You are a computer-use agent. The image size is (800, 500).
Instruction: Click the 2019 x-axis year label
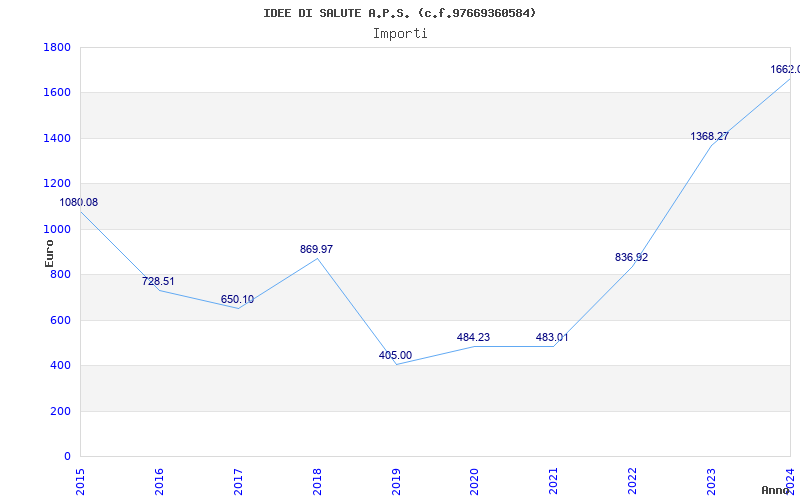point(396,482)
